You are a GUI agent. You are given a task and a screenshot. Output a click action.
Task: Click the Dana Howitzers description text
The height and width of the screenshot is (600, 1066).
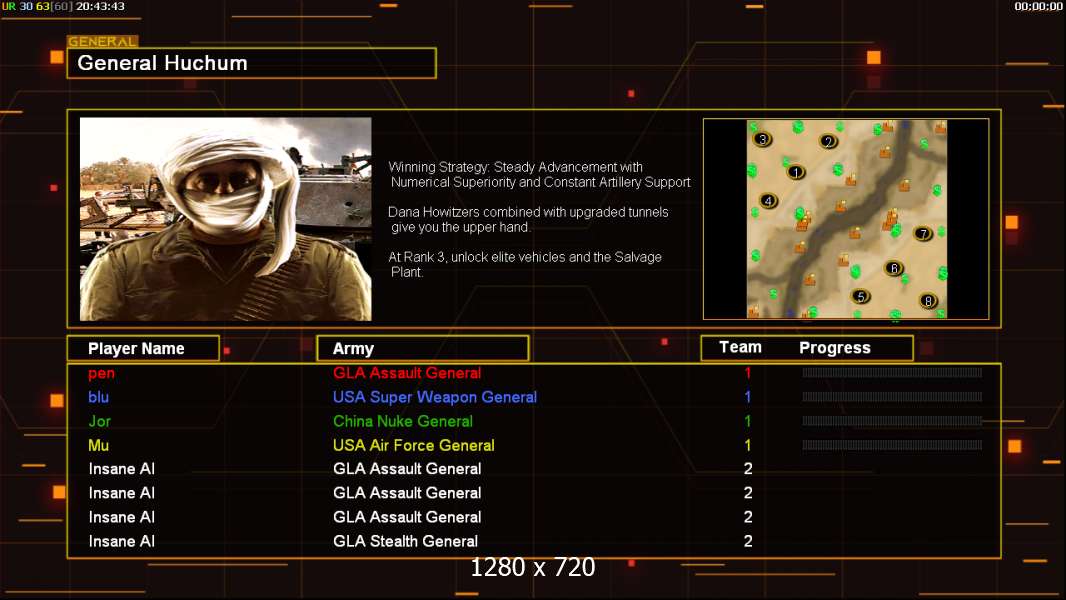528,219
